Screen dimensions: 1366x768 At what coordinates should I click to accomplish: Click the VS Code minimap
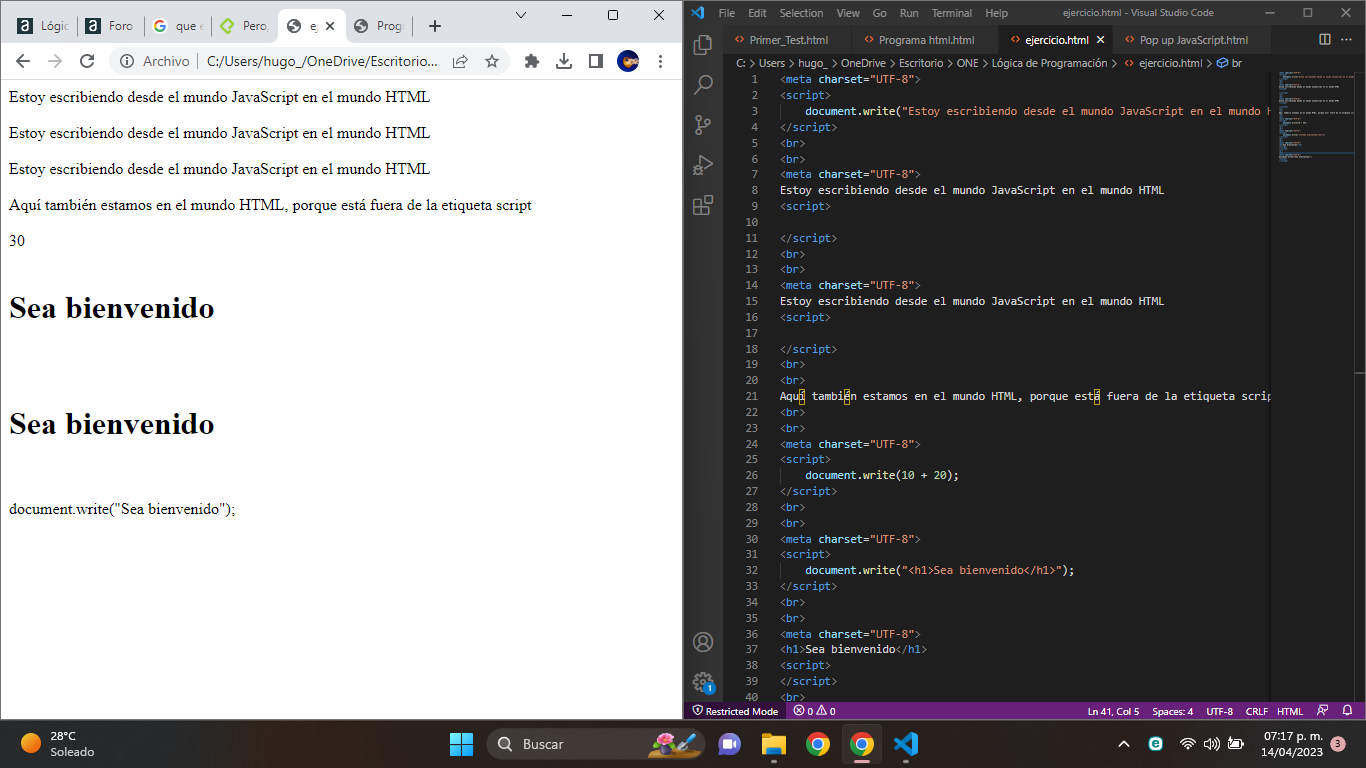[1315, 384]
